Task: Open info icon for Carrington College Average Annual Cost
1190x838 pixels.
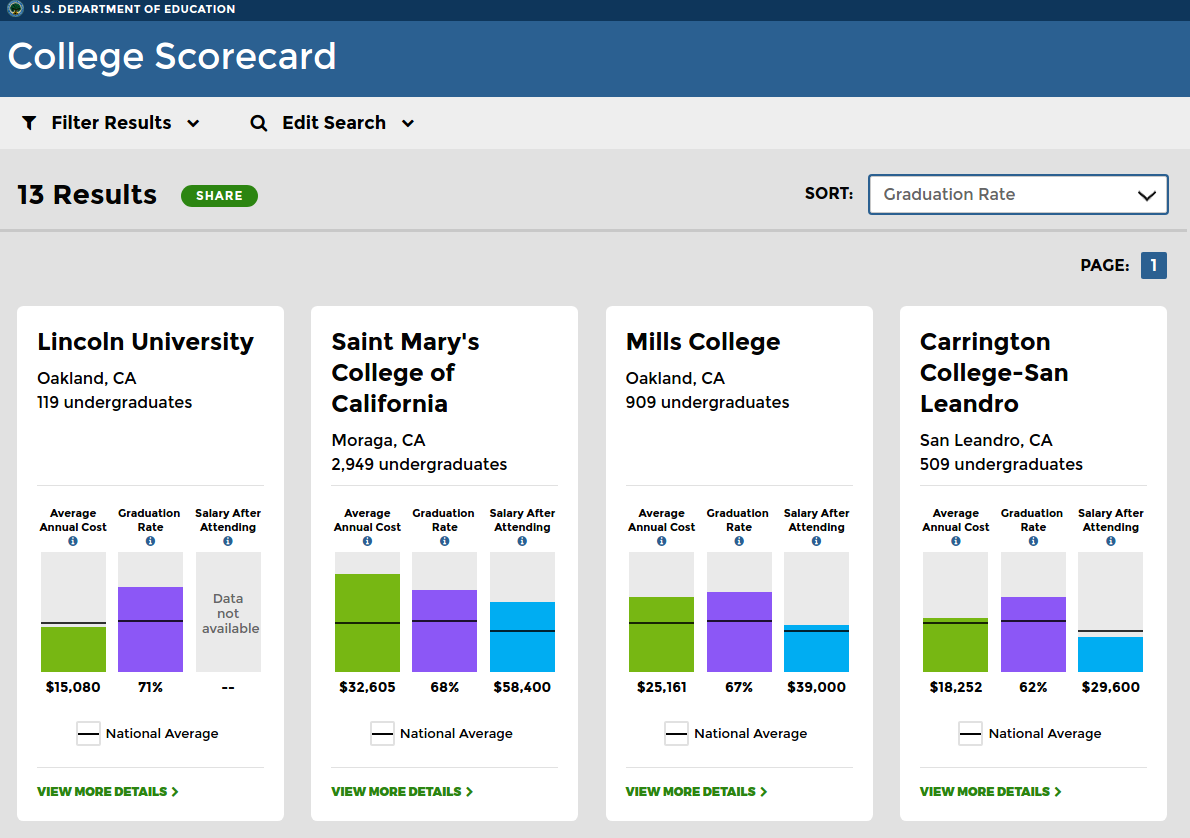Action: [955, 541]
